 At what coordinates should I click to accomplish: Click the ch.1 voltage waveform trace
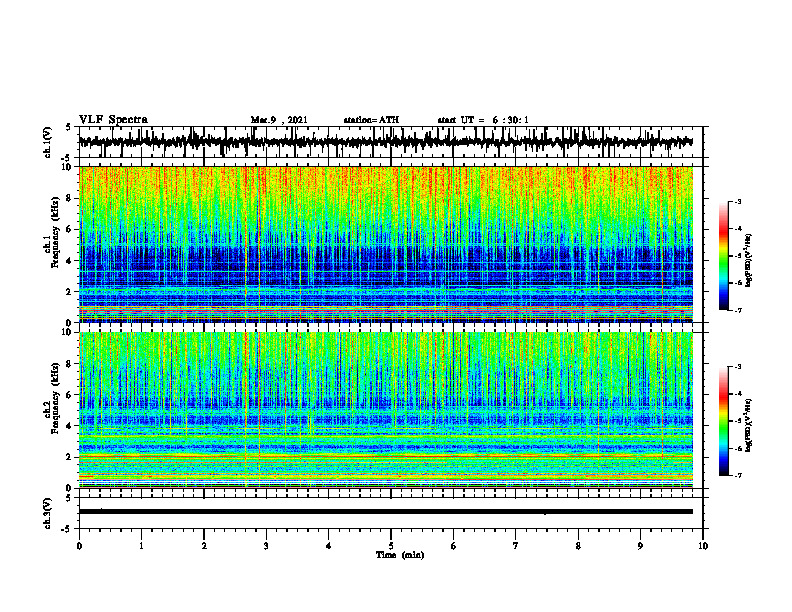tap(385, 142)
